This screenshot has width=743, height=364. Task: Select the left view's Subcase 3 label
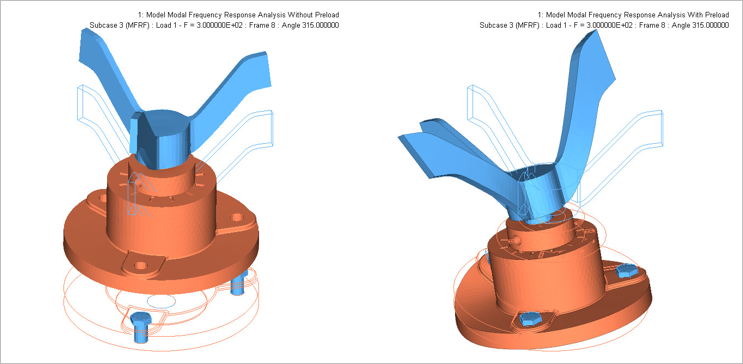pos(214,25)
